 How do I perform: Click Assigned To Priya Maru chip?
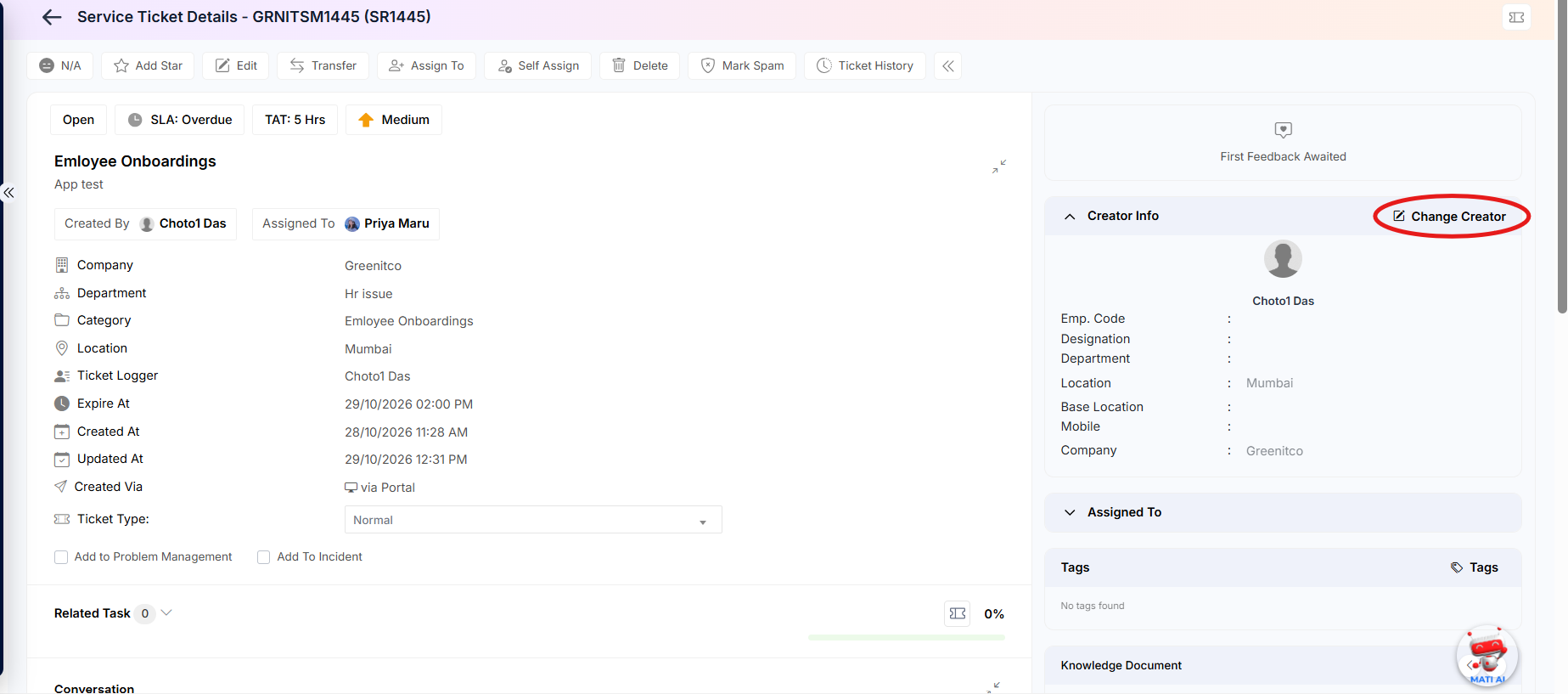coord(346,223)
